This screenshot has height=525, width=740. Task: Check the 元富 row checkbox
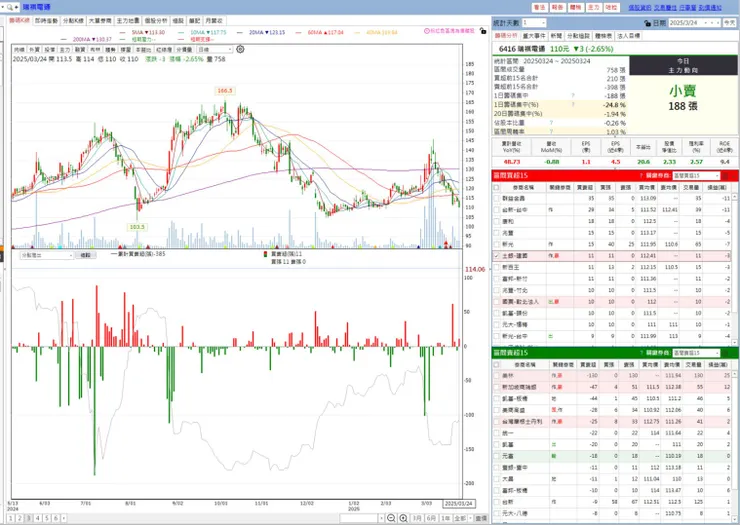496,456
